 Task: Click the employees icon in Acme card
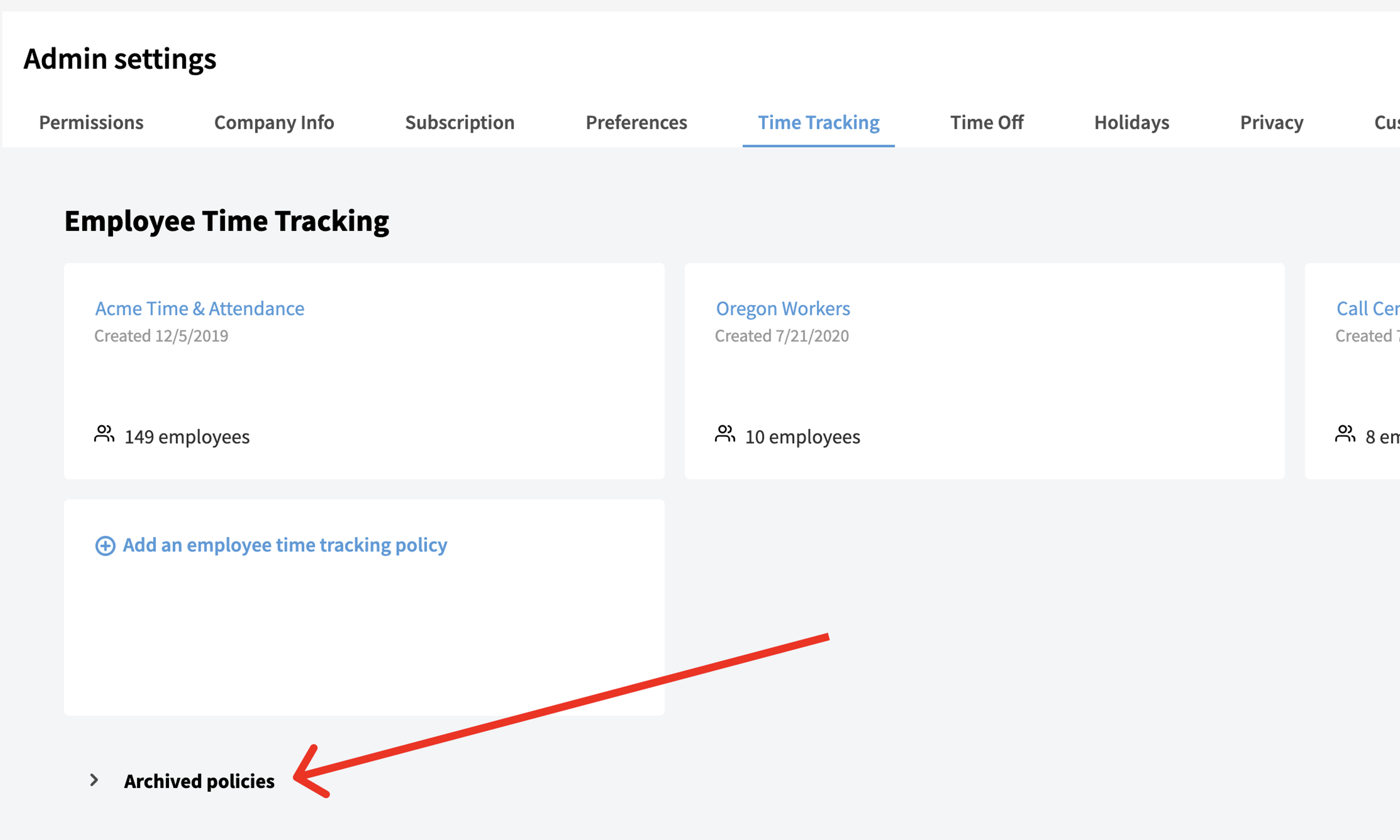coord(104,434)
